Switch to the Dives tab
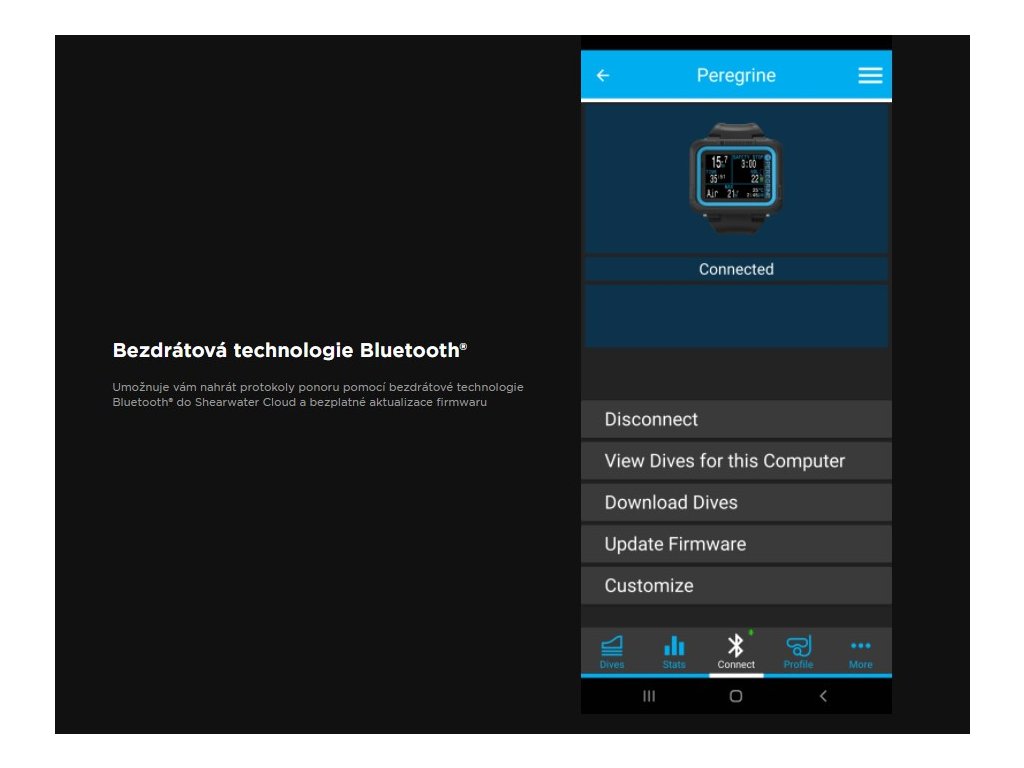Viewport: 1024px width, 768px height. 612,652
